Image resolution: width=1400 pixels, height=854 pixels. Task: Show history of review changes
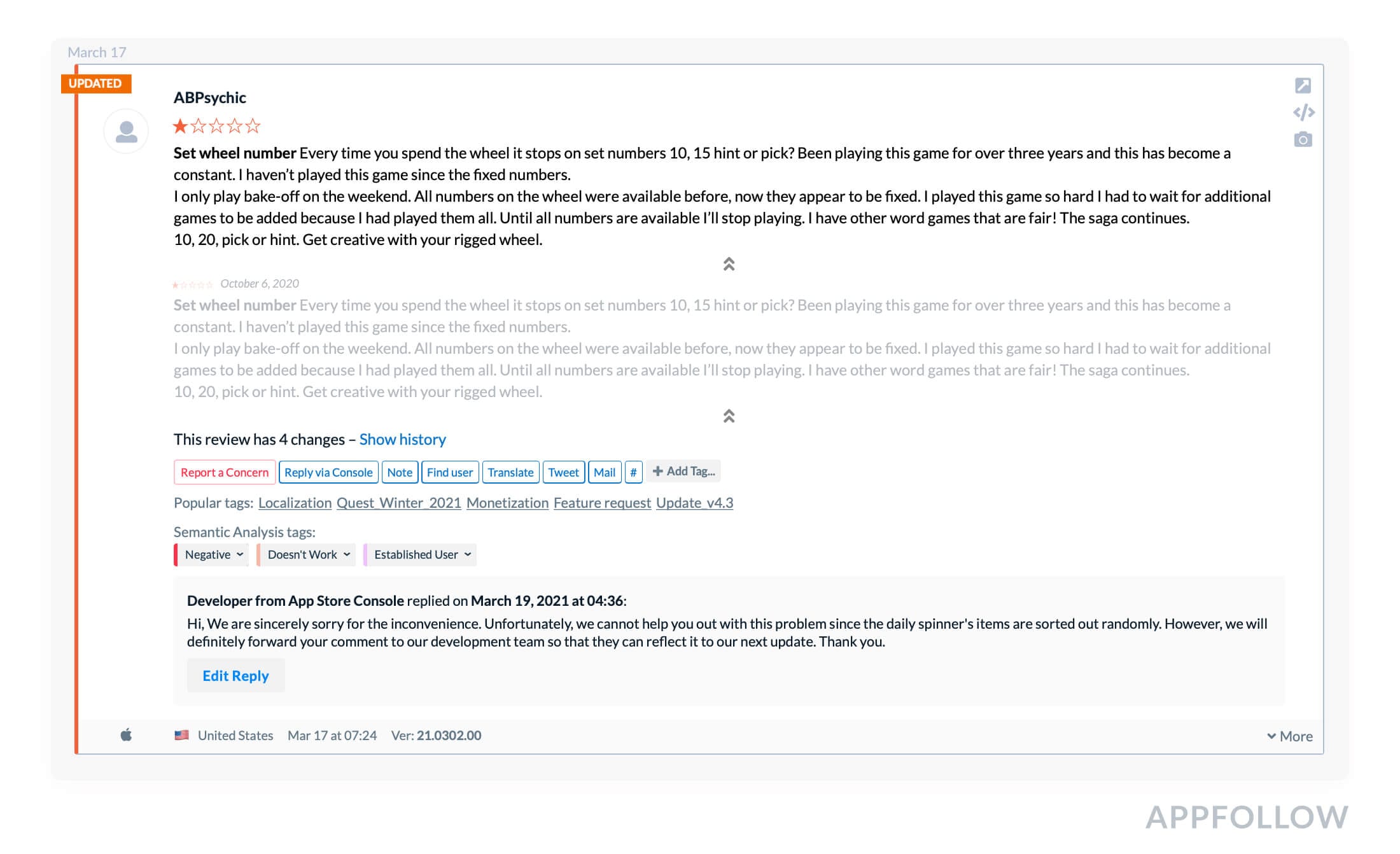click(403, 438)
